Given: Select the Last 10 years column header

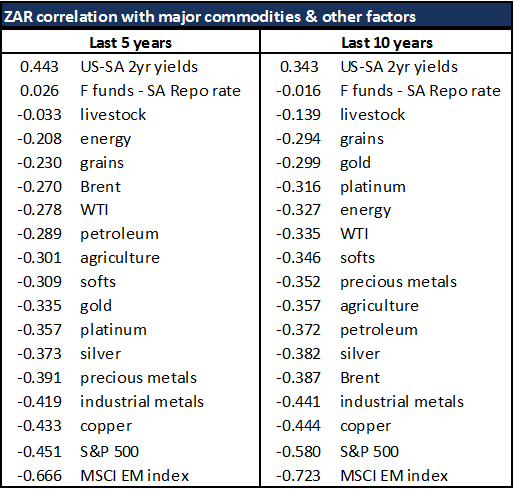Looking at the screenshot, I should (387, 43).
